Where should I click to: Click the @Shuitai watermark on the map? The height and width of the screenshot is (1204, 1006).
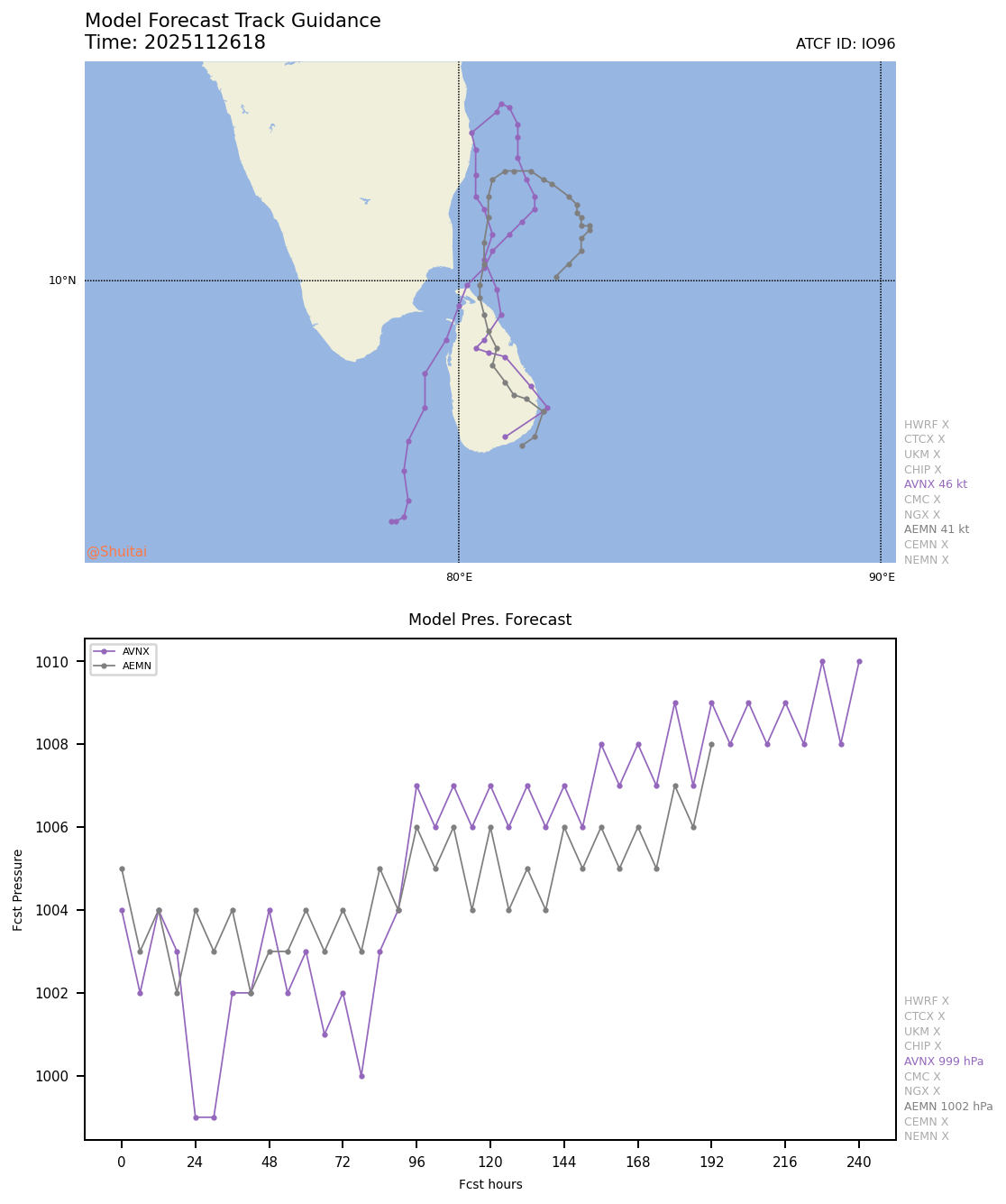[117, 552]
